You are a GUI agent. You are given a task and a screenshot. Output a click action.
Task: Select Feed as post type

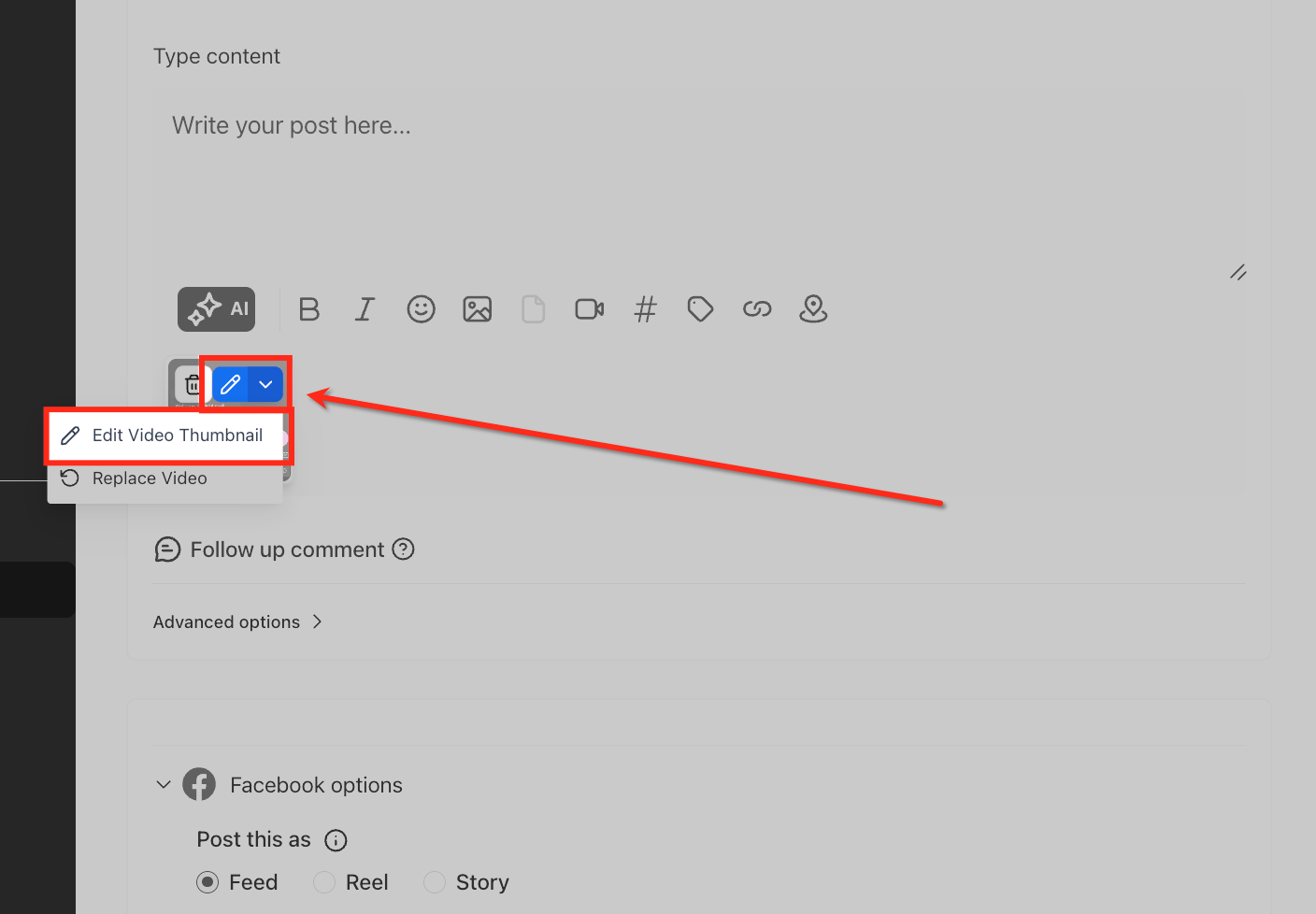click(207, 881)
